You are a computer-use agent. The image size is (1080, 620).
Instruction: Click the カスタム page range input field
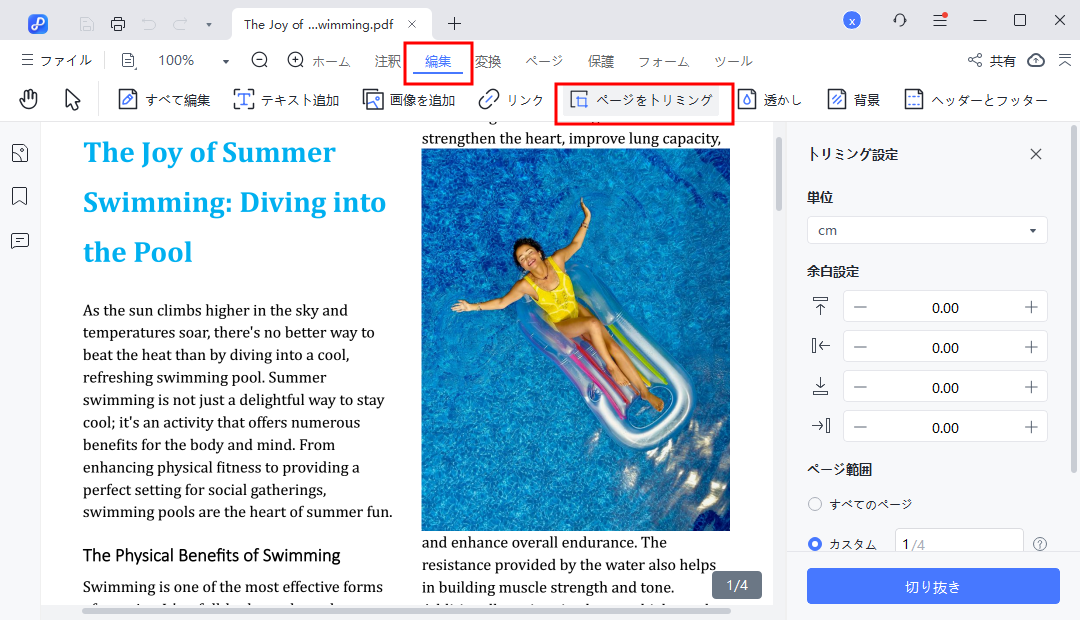(958, 544)
